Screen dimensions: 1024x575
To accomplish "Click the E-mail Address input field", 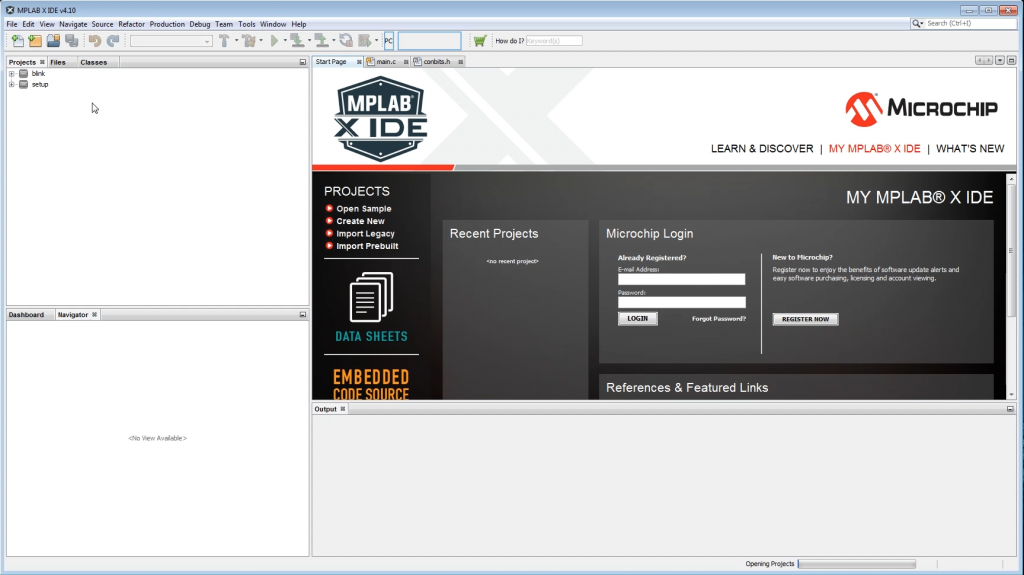I will coord(681,279).
